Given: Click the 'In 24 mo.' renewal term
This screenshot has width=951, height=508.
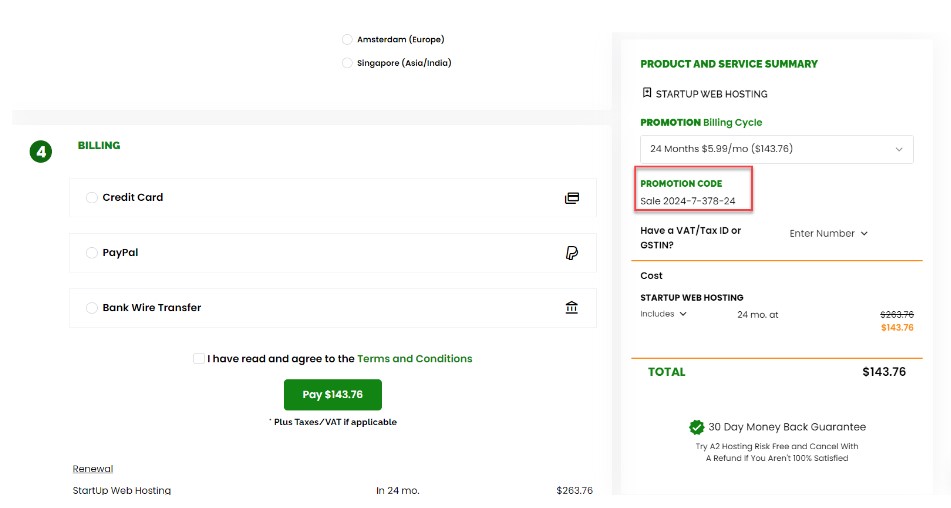Looking at the screenshot, I should click(397, 490).
